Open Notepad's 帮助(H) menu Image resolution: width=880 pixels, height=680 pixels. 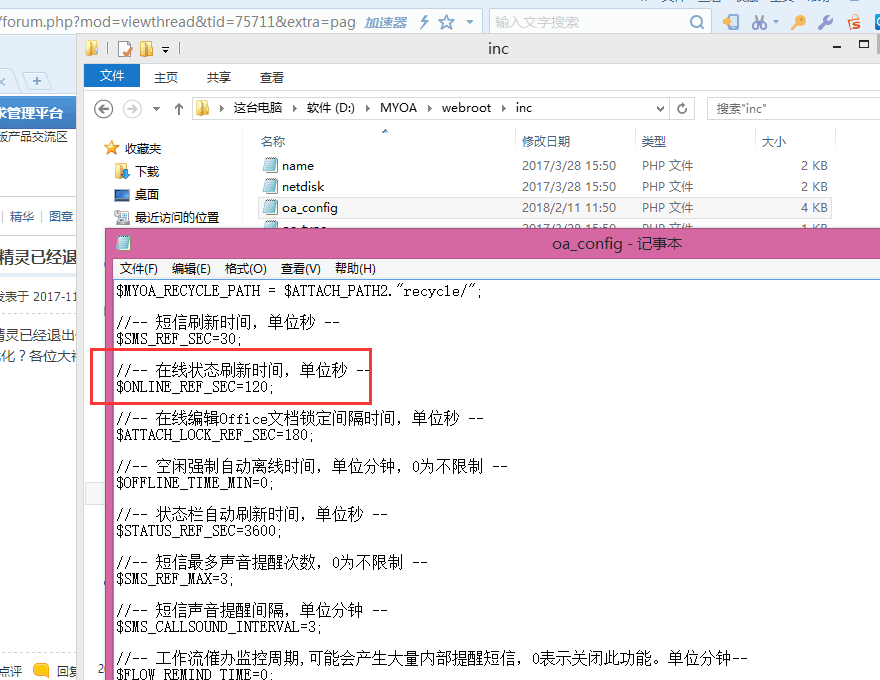click(355, 269)
